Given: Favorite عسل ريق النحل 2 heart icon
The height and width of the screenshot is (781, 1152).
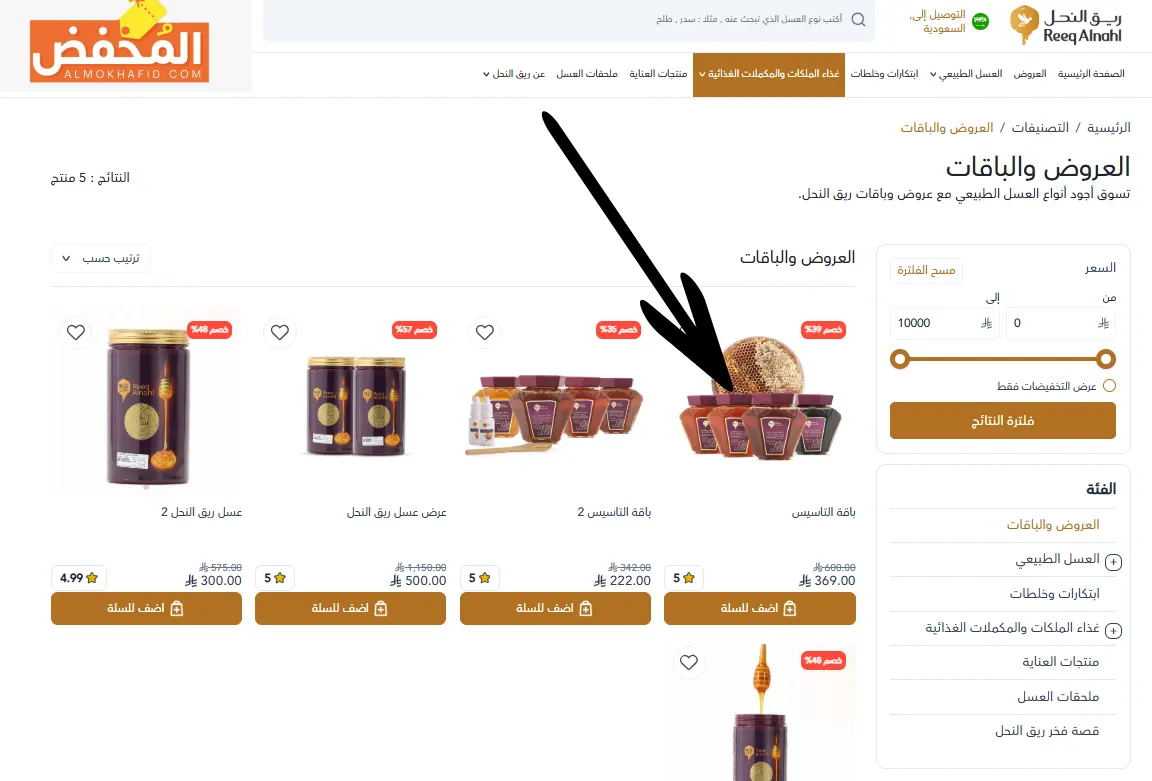Looking at the screenshot, I should (76, 332).
